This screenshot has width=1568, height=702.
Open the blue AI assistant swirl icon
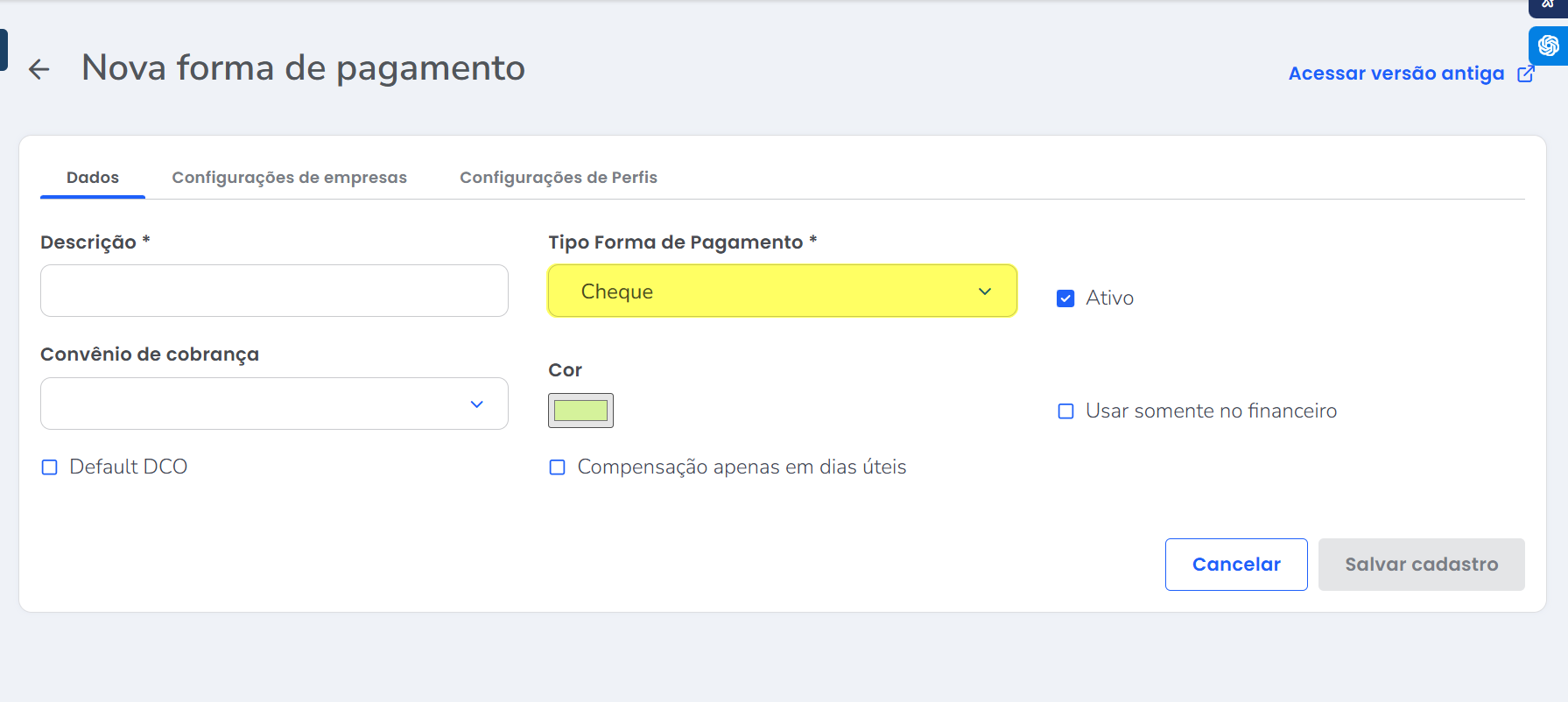(1548, 46)
